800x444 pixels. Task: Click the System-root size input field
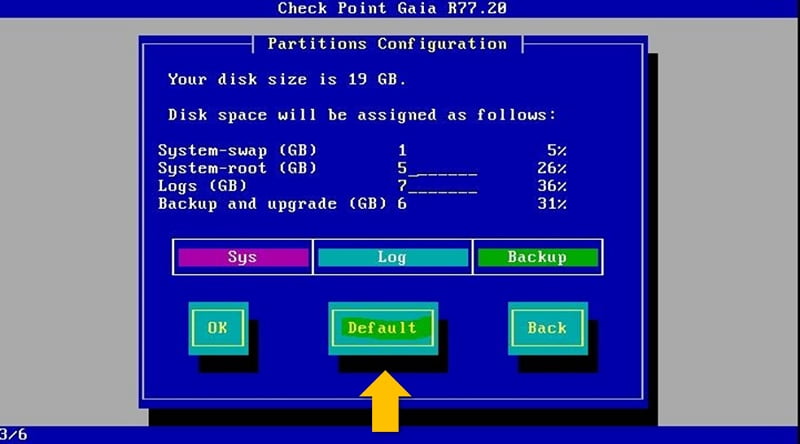click(x=437, y=168)
